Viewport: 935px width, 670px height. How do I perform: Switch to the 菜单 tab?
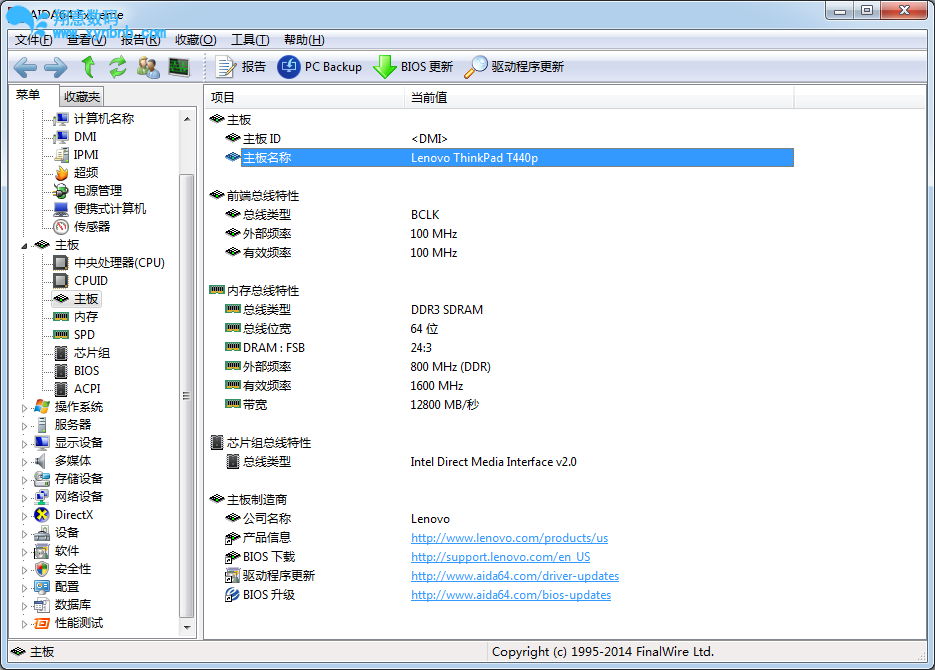(x=28, y=95)
